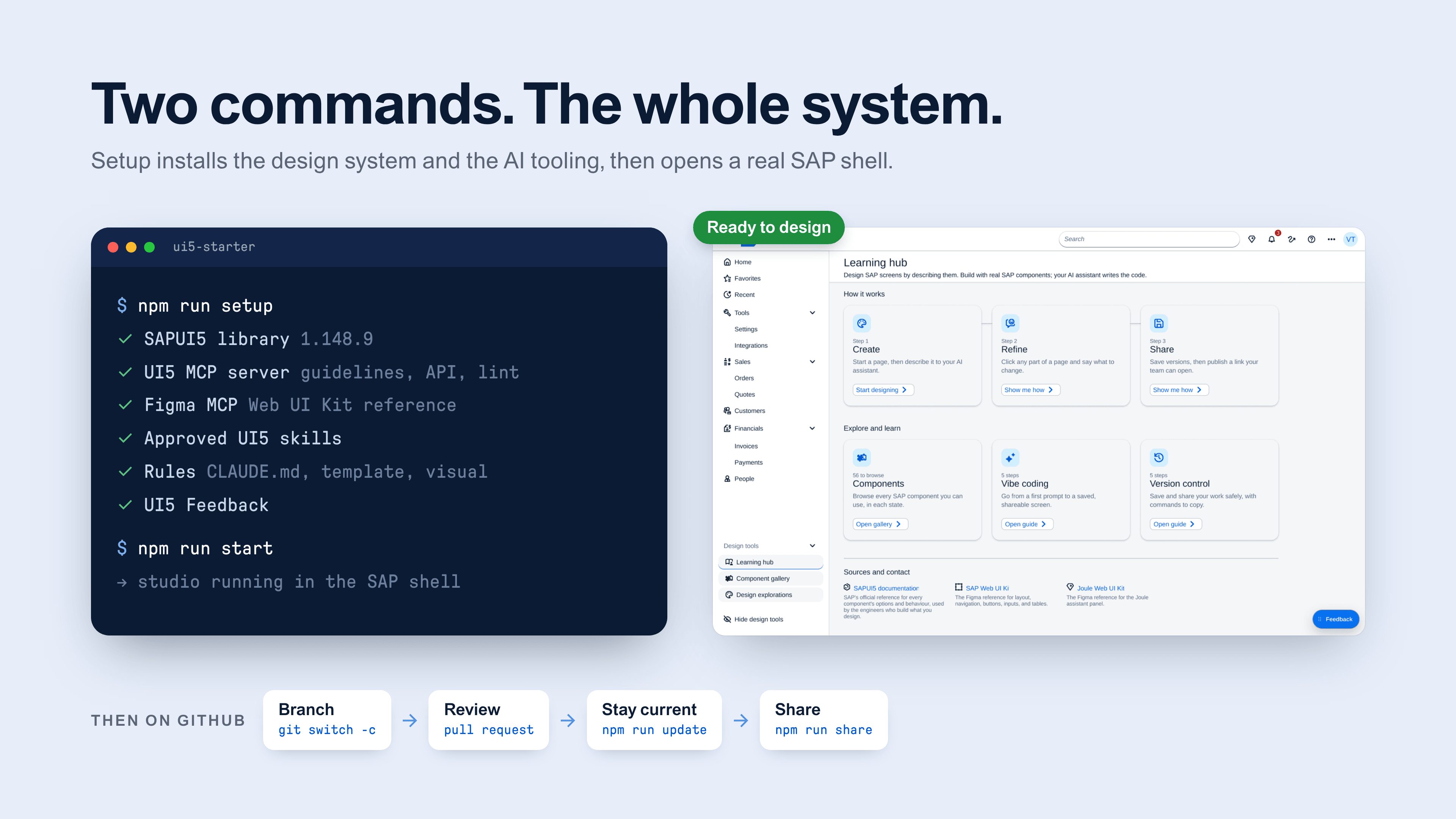
Task: Open the help question mark icon
Action: pos(1311,239)
